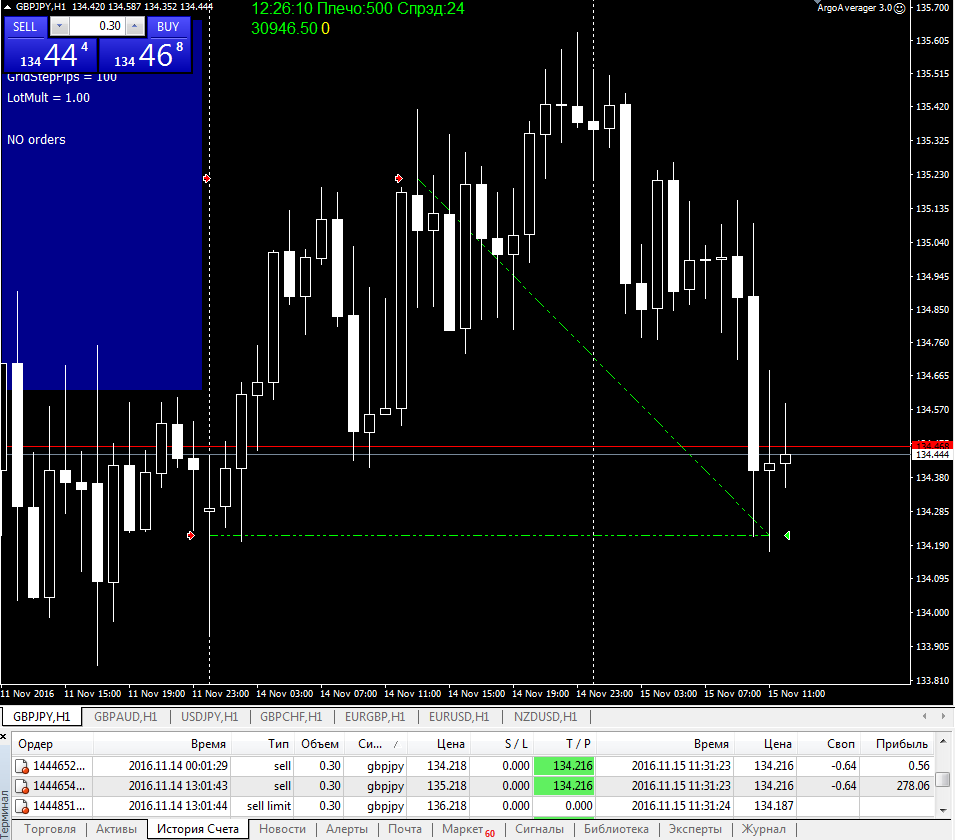
Task: Click profit value 0.56
Action: [918, 766]
